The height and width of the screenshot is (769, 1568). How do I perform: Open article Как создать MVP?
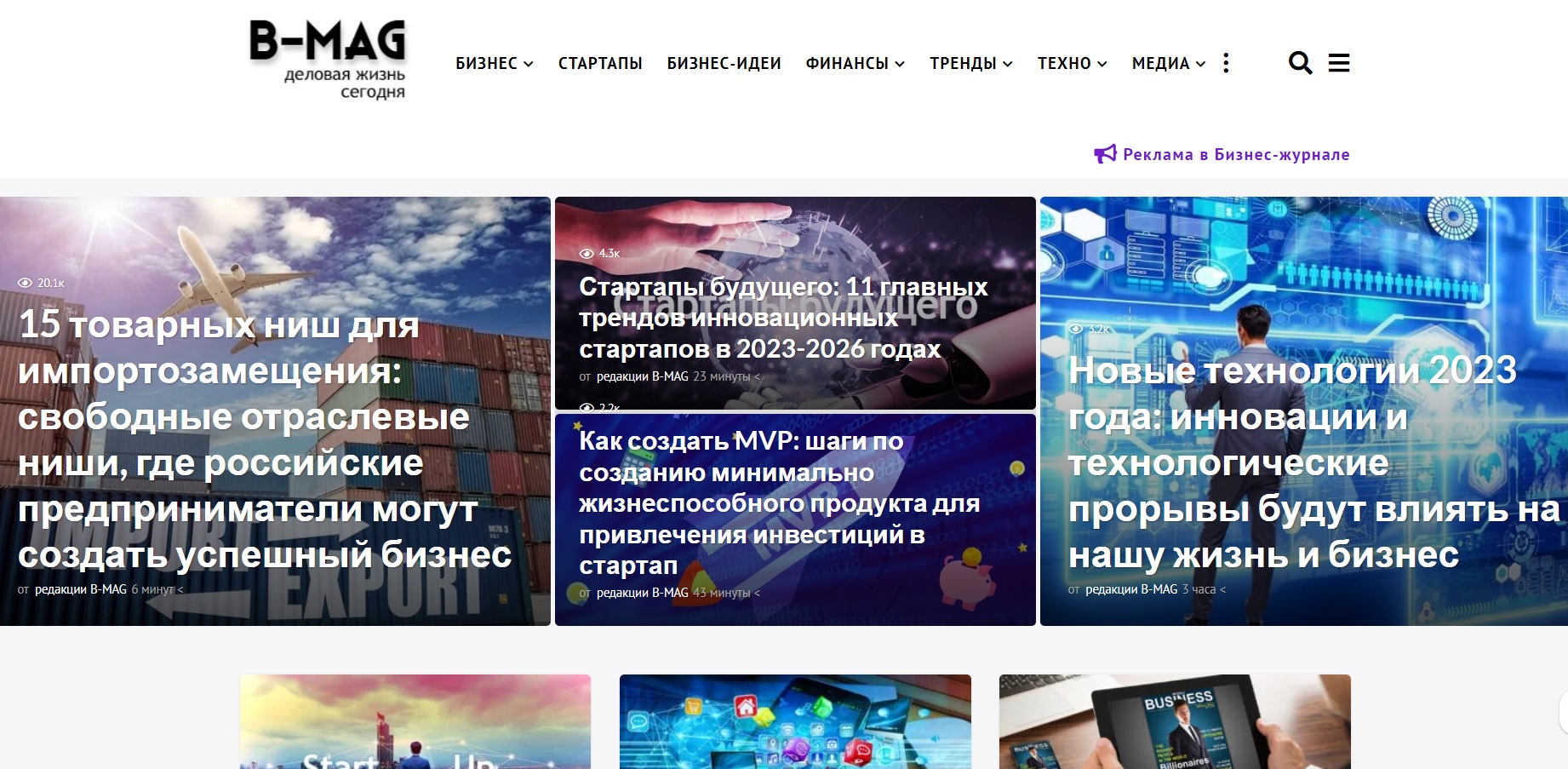pyautogui.click(x=779, y=503)
